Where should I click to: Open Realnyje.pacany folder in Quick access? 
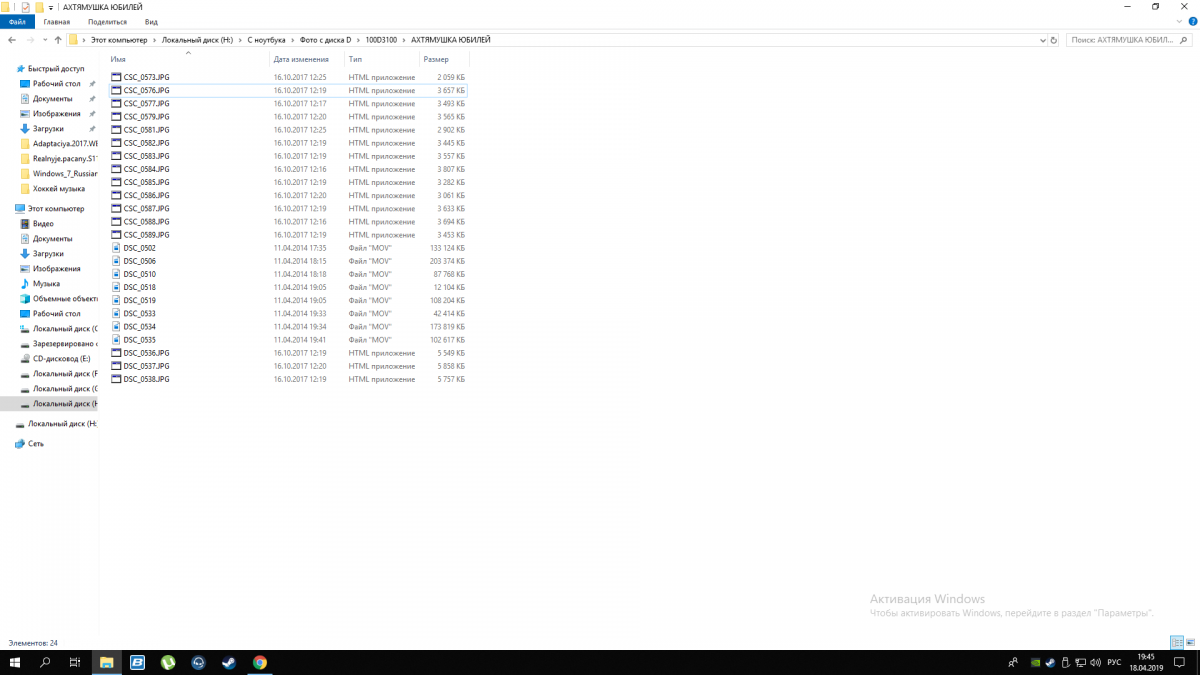click(65, 158)
